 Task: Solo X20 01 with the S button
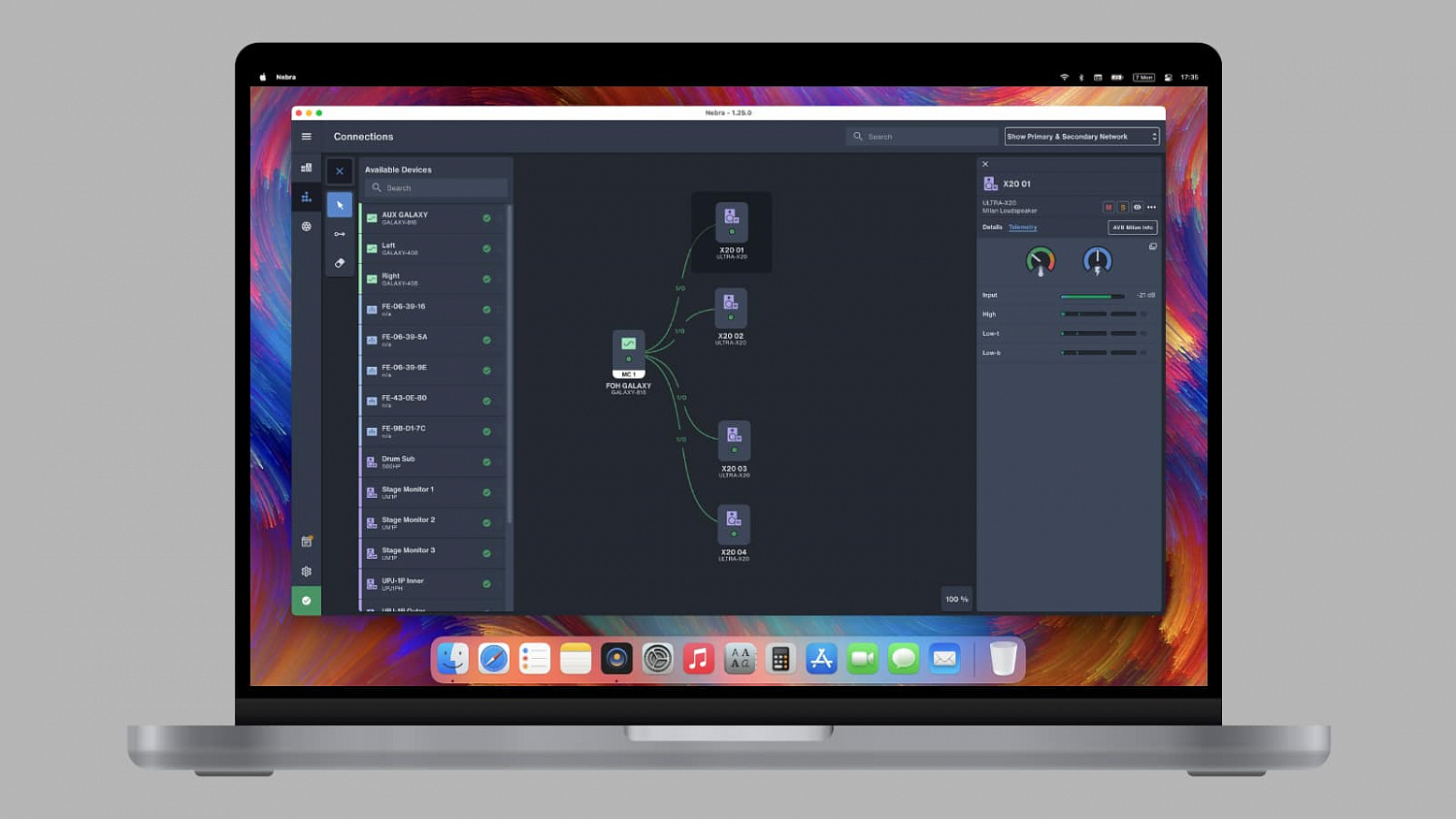pyautogui.click(x=1123, y=208)
